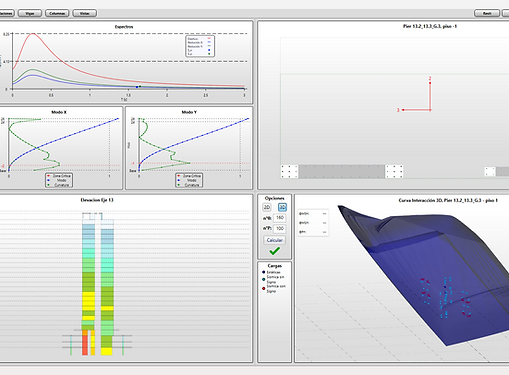This screenshot has width=509, height=375.
Task: Click the Vistas toolbar button
Action: click(85, 13)
